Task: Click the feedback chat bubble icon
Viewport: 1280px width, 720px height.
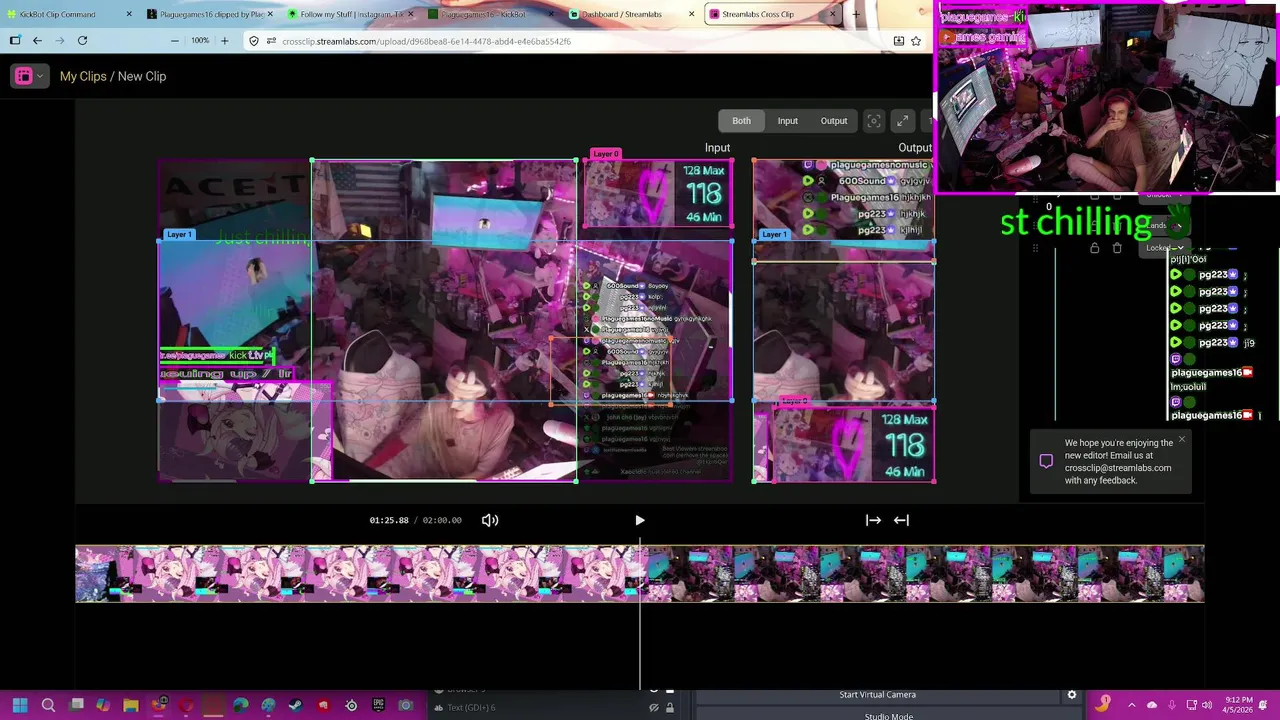Action: tap(1046, 461)
